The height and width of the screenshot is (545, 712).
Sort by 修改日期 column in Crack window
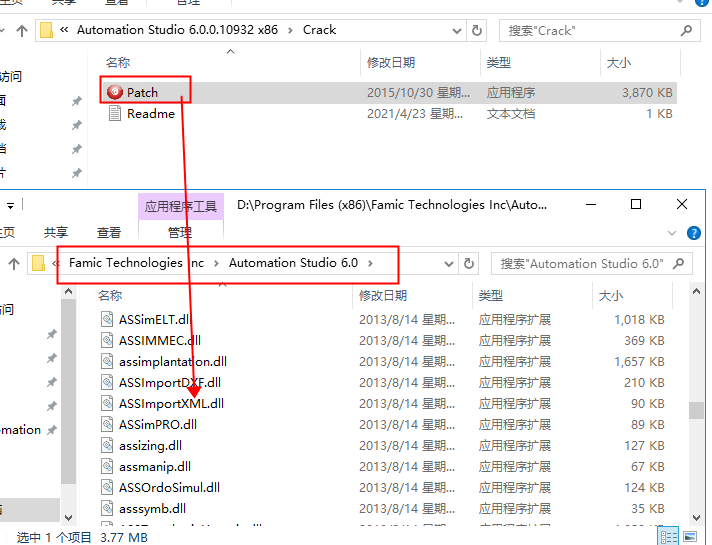click(x=391, y=62)
